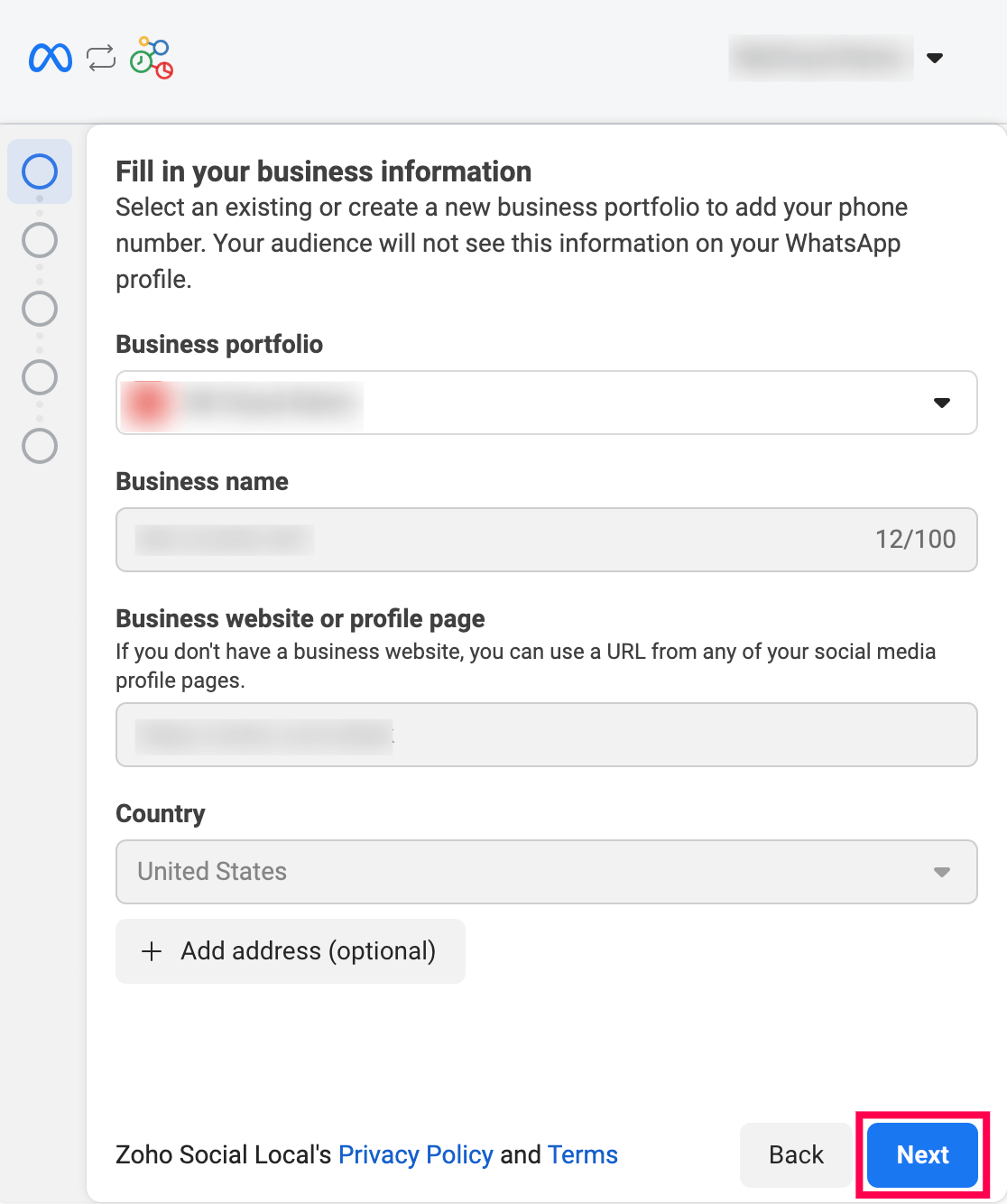Click the second step circle in the sidebar
Image resolution: width=1007 pixels, height=1204 pixels.
point(39,240)
